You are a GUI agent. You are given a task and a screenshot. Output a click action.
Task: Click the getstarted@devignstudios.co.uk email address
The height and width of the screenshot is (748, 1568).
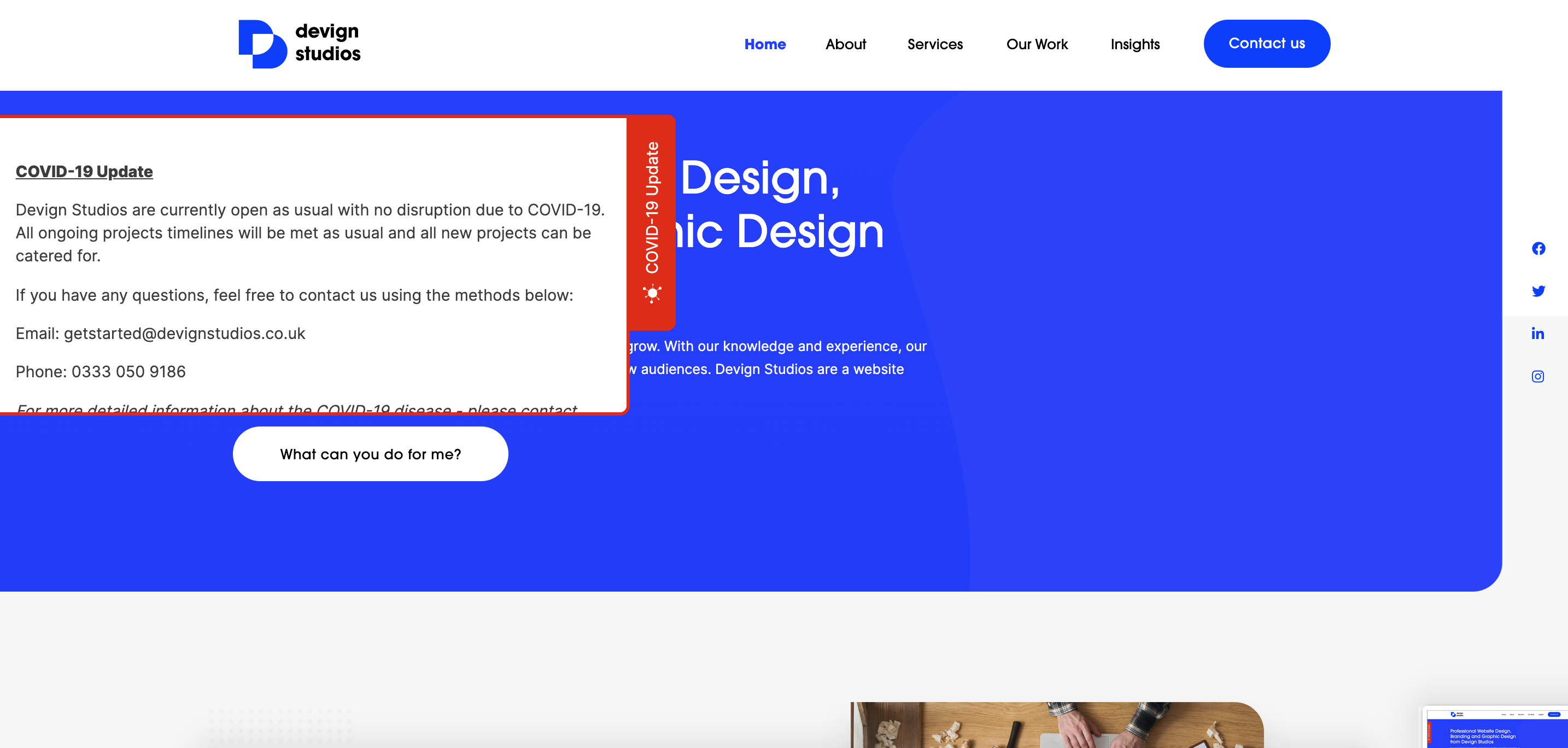tap(184, 334)
